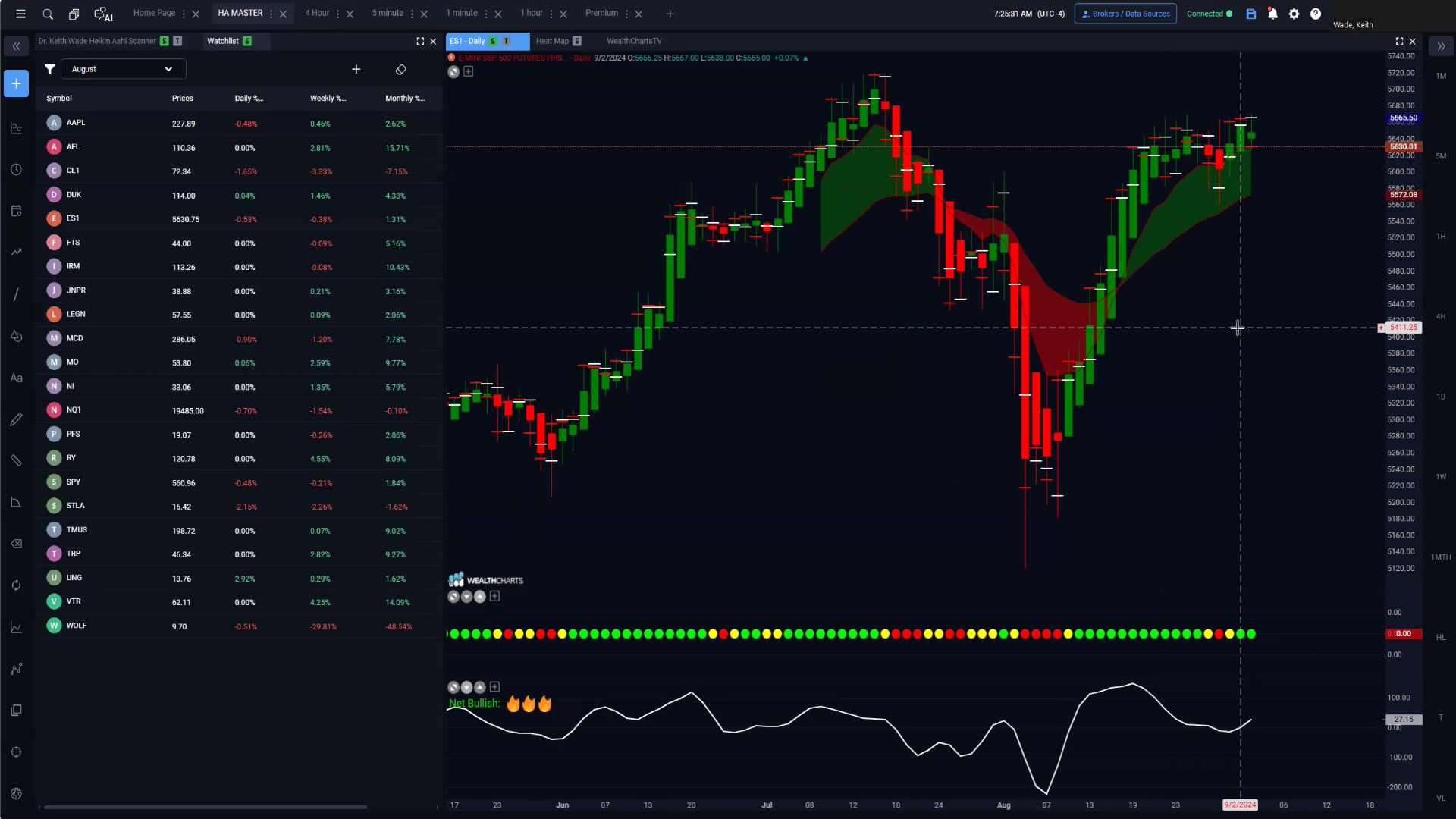This screenshot has width=1456, height=819.
Task: Maximize the ES1 chart panel
Action: [1399, 41]
